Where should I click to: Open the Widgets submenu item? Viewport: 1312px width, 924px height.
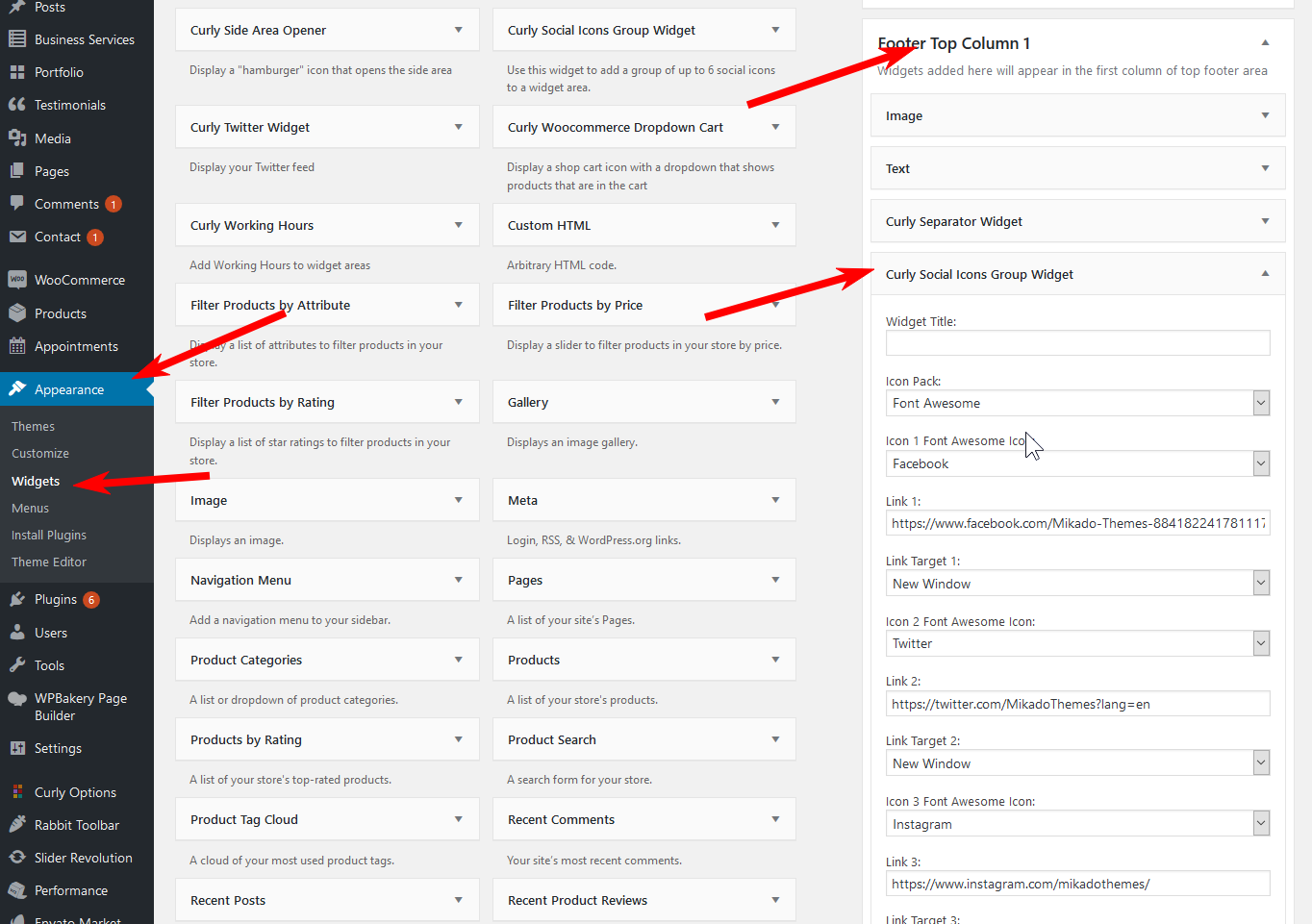click(36, 481)
